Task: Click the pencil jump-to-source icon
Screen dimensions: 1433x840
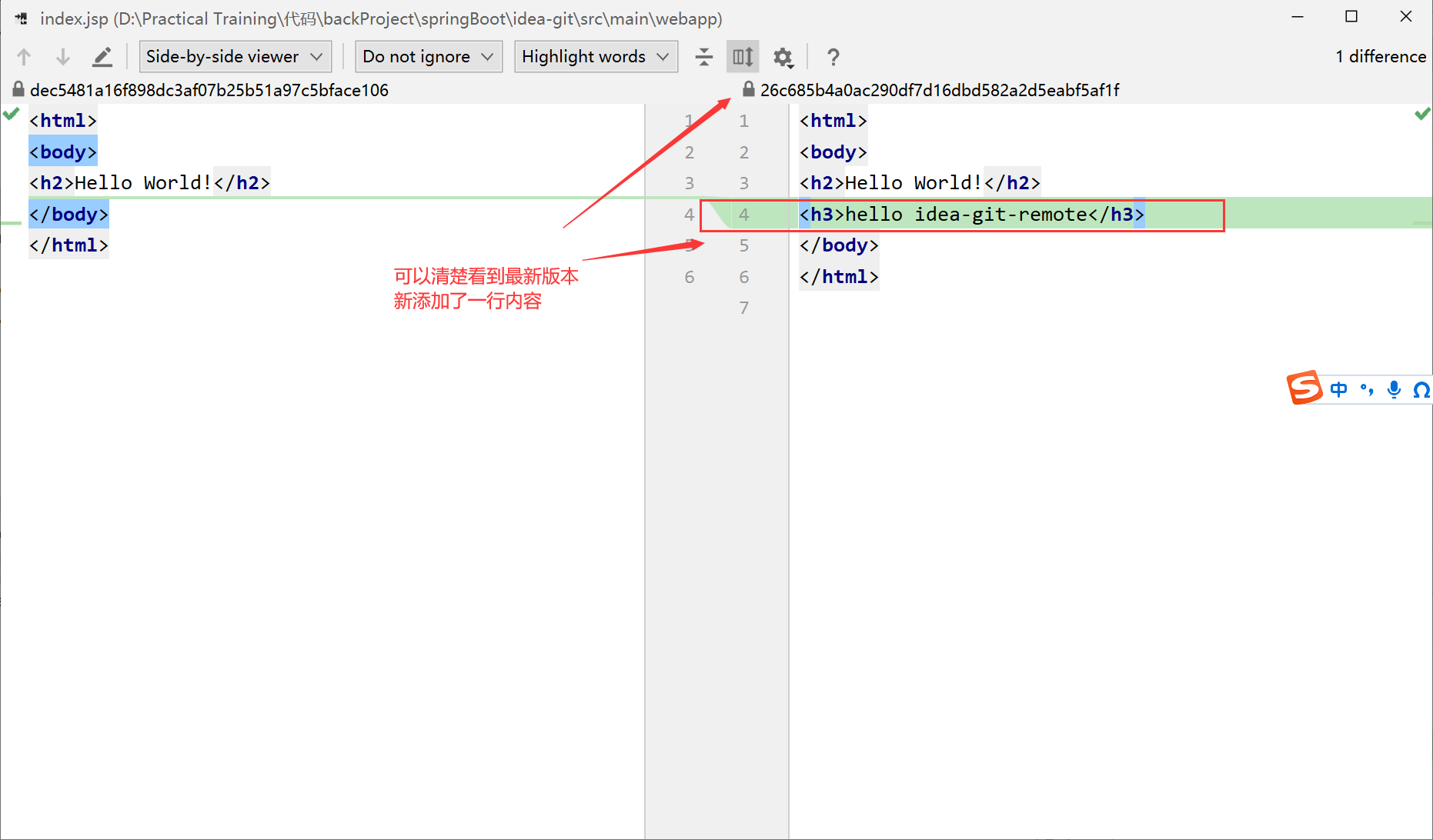Action: tap(102, 57)
